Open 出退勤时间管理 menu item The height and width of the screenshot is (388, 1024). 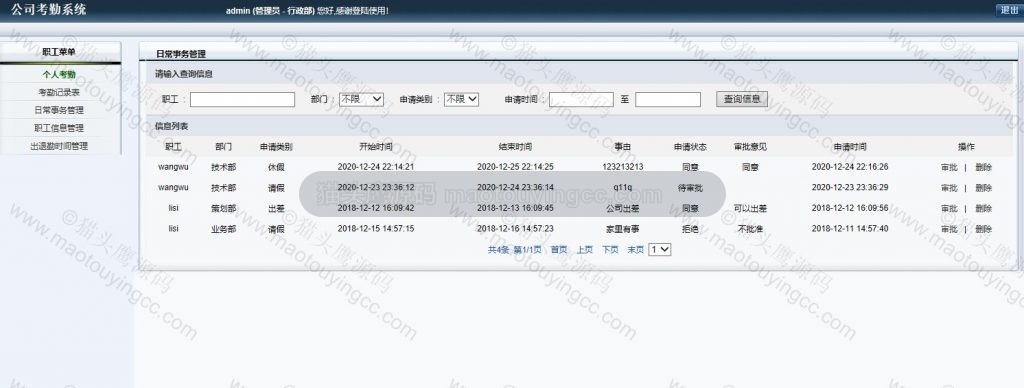pyautogui.click(x=59, y=146)
